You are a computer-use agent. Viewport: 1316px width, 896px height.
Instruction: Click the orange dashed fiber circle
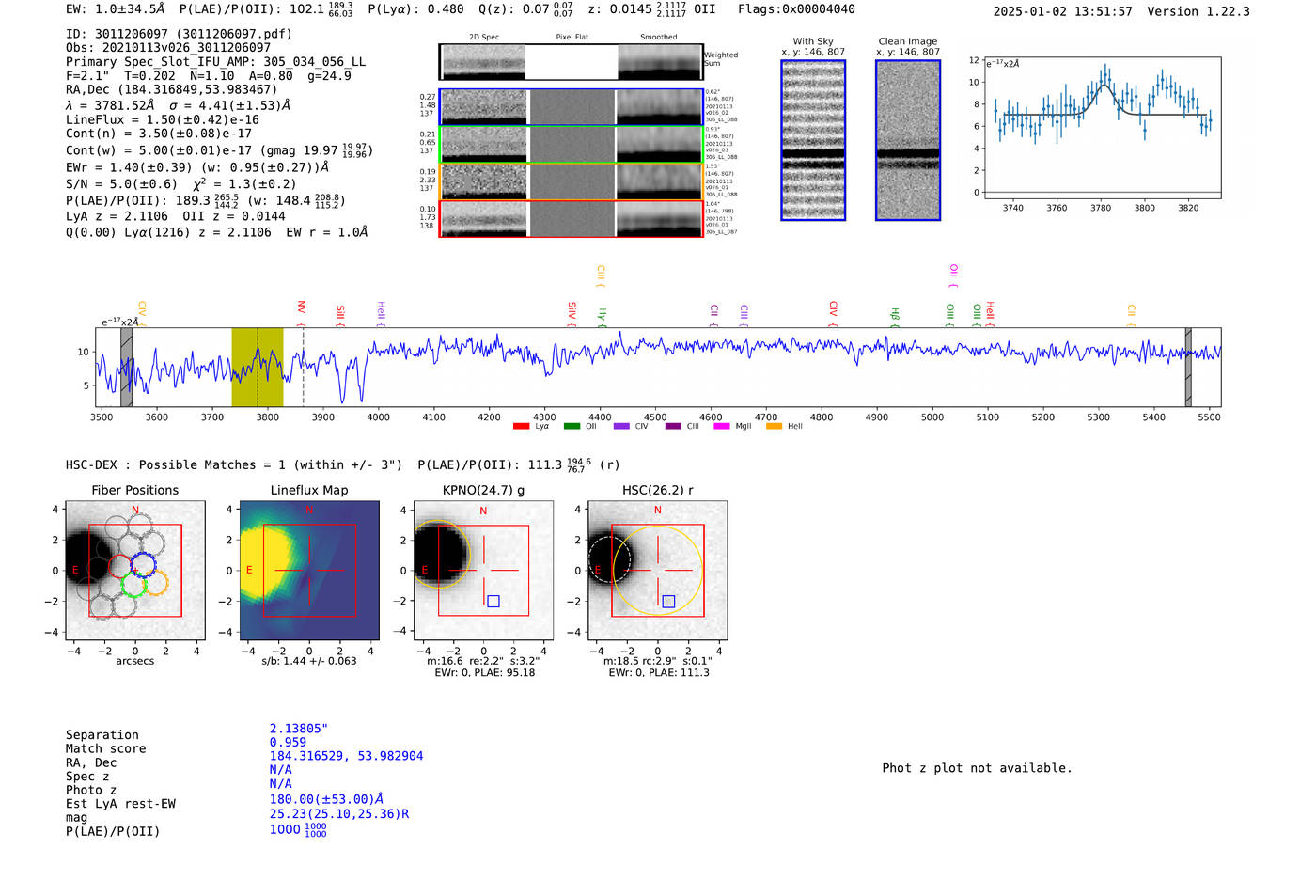[x=155, y=583]
